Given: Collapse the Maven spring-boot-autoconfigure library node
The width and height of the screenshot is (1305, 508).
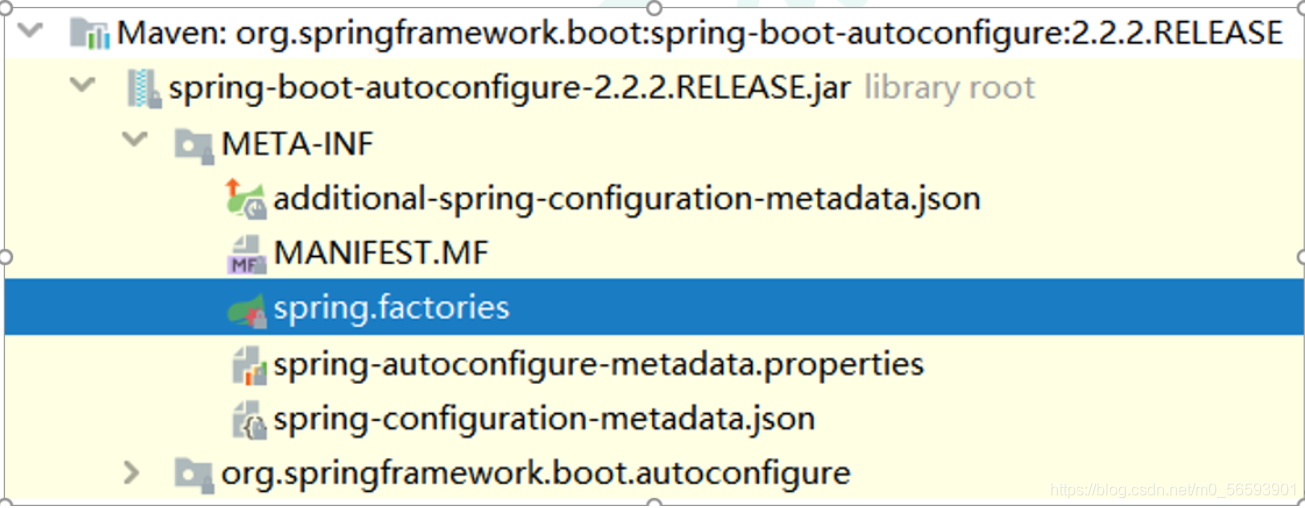Looking at the screenshot, I should click(x=30, y=32).
